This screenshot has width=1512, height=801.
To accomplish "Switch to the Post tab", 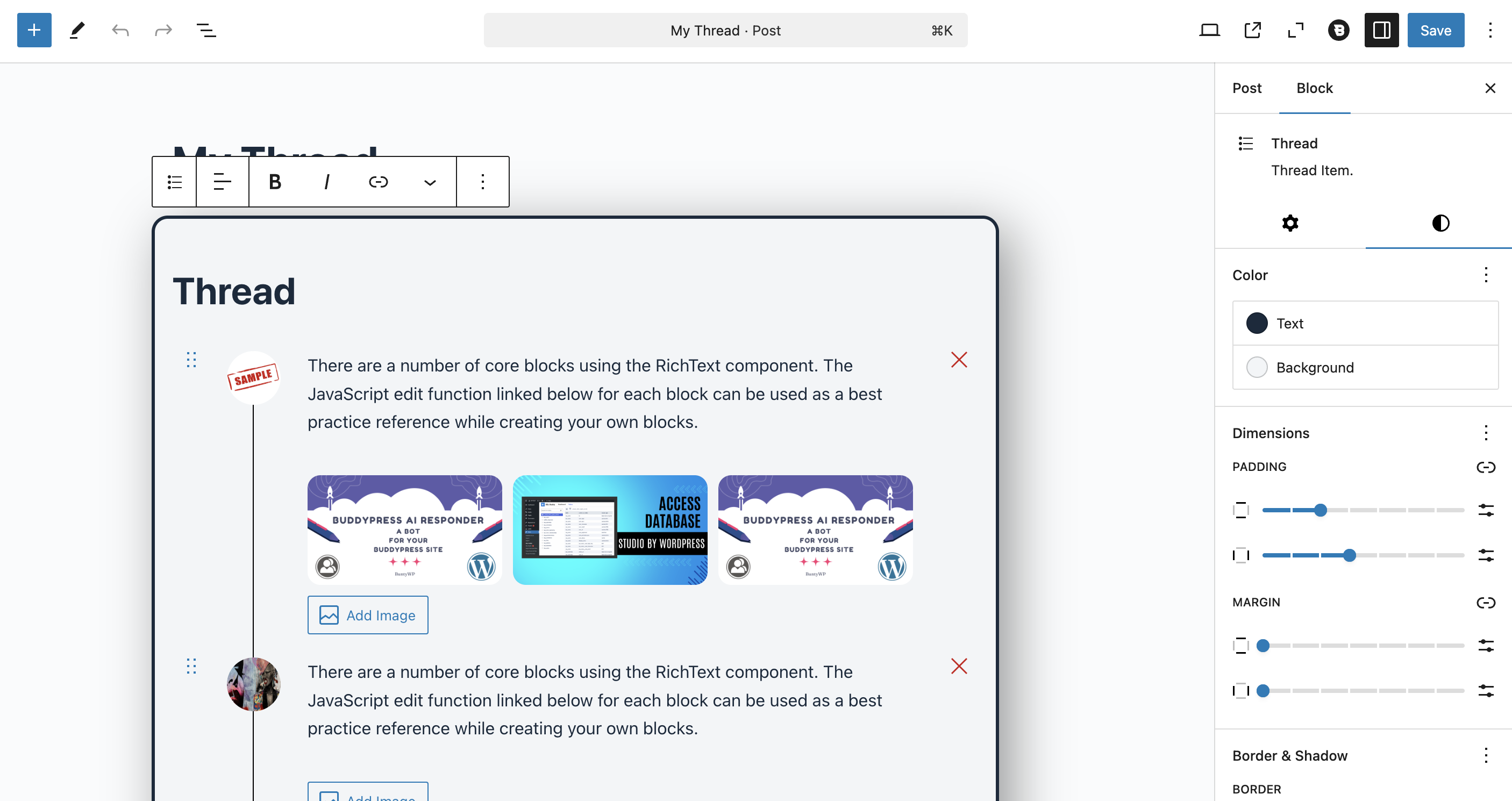I will click(x=1247, y=88).
